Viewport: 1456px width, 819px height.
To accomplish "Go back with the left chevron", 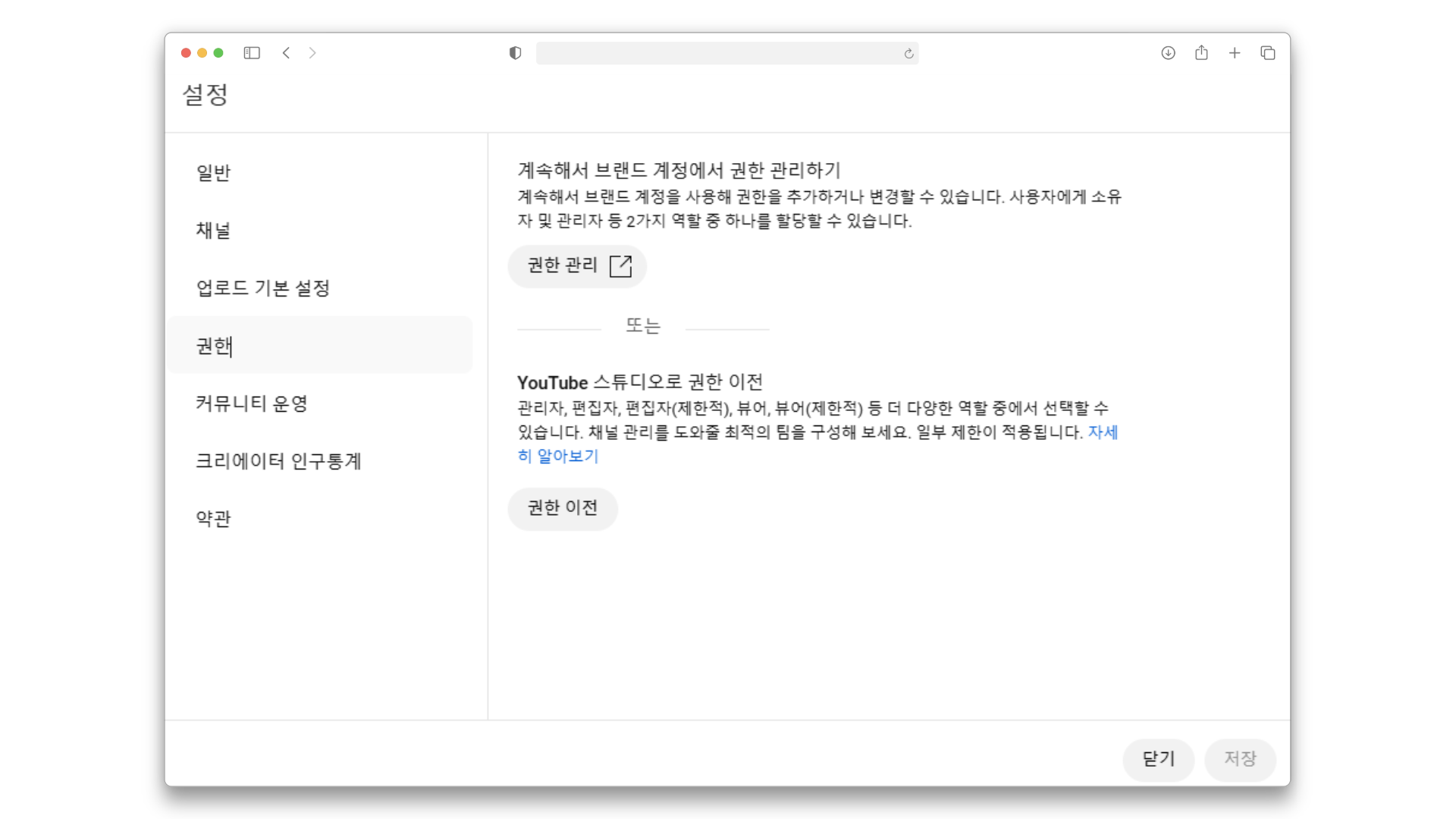I will [x=286, y=53].
